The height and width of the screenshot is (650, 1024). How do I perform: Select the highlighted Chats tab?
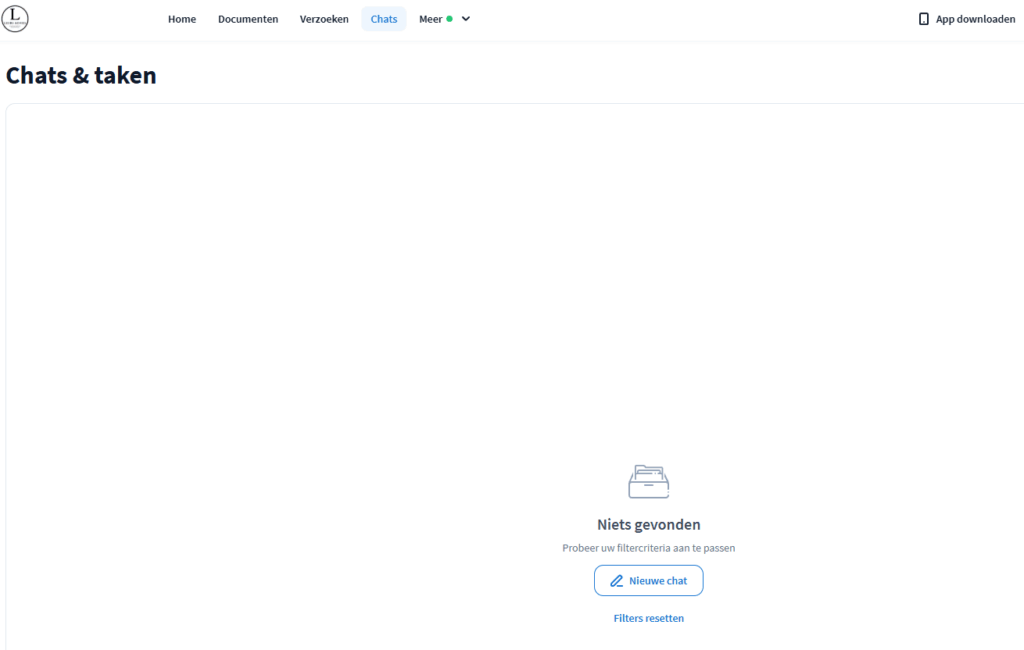click(384, 19)
